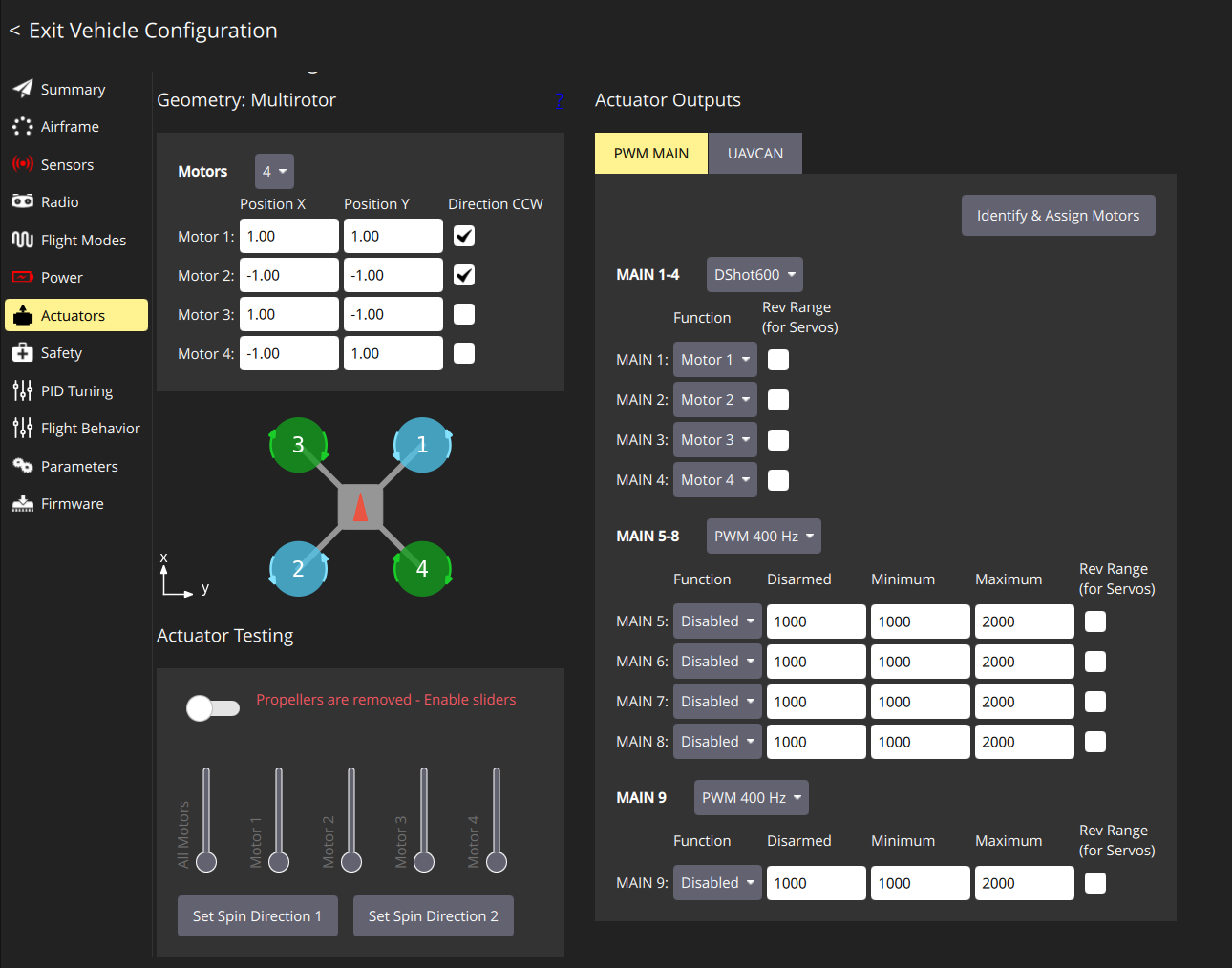
Task: Click the All Motors slider handle
Action: [x=206, y=862]
